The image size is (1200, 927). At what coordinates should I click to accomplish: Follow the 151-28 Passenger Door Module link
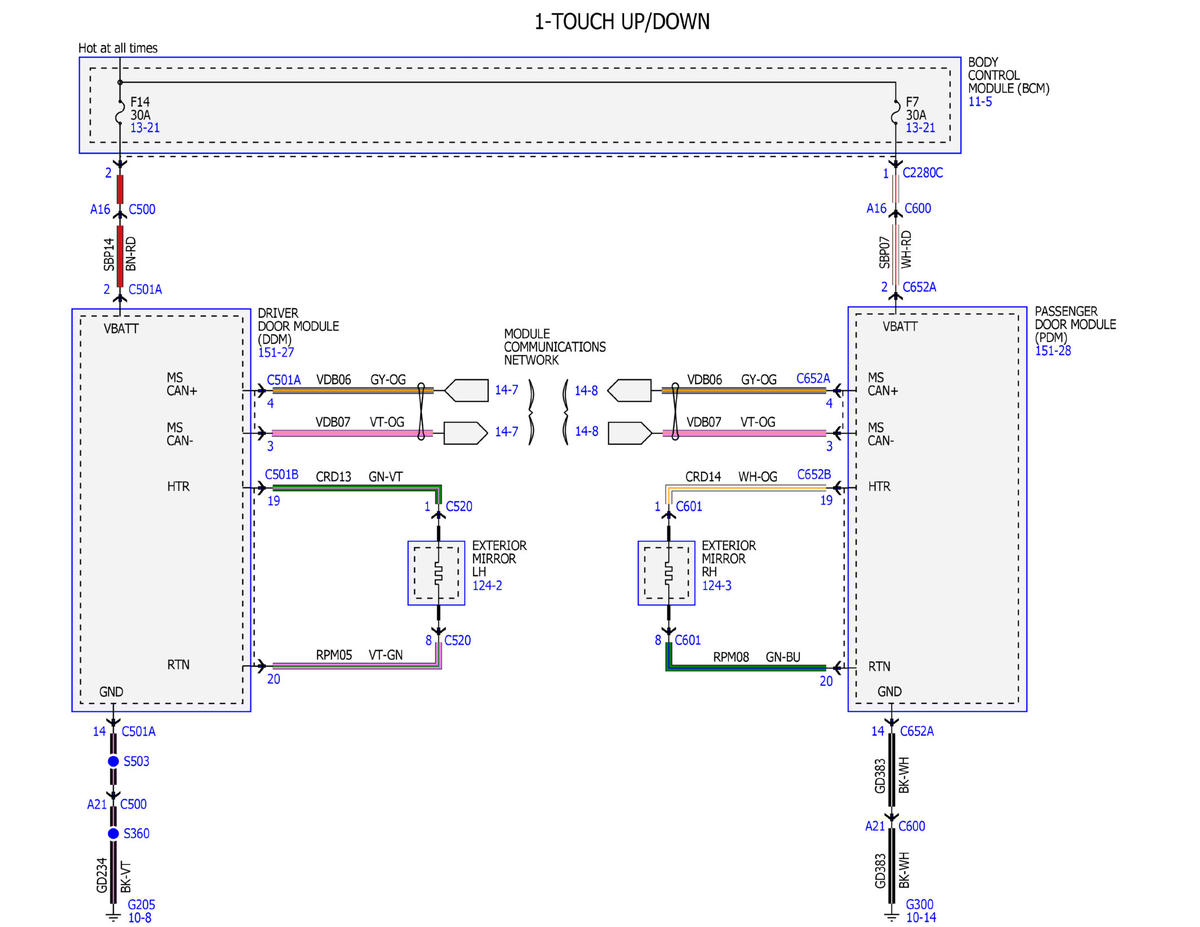tap(1052, 351)
